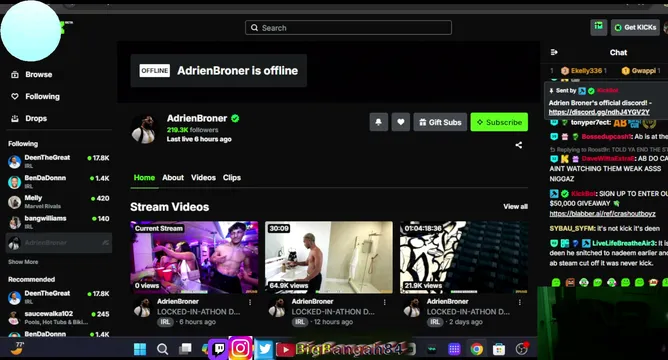The height and width of the screenshot is (360, 668).
Task: Click the Gift Subs button
Action: 440,122
